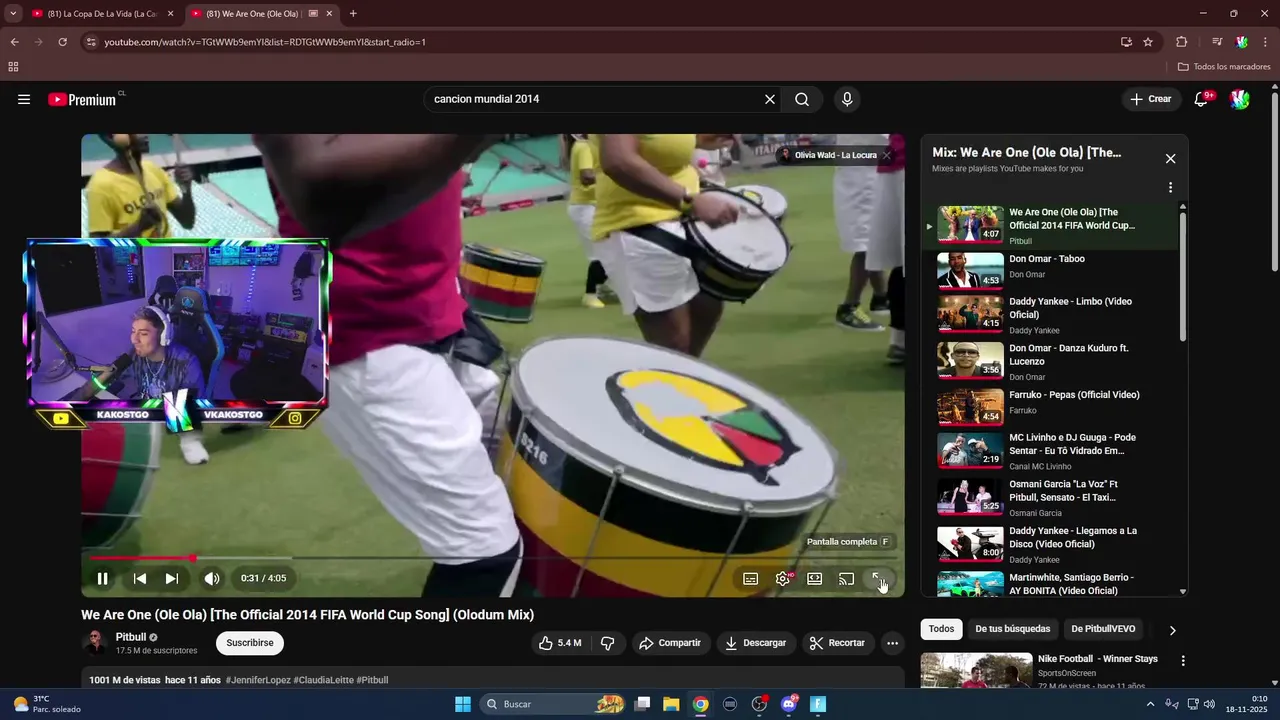Viewport: 1280px width, 720px height.
Task: Clear the search box text
Action: 770,99
